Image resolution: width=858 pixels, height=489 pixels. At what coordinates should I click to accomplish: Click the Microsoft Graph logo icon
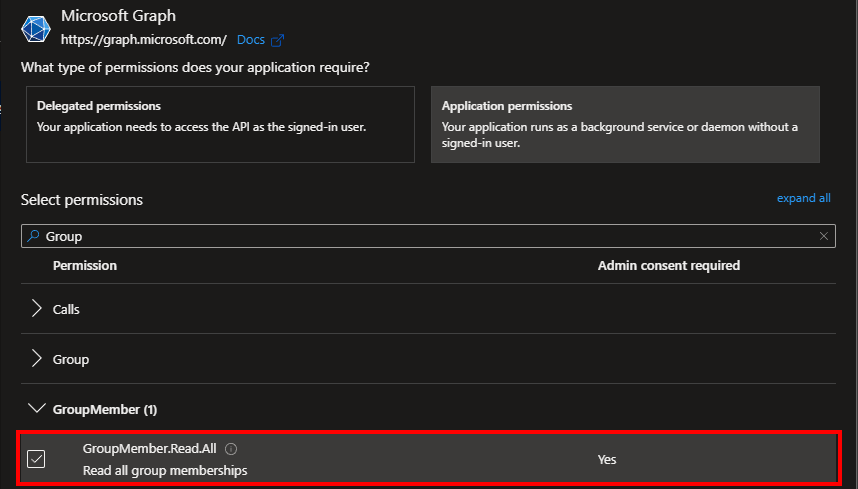(37, 28)
